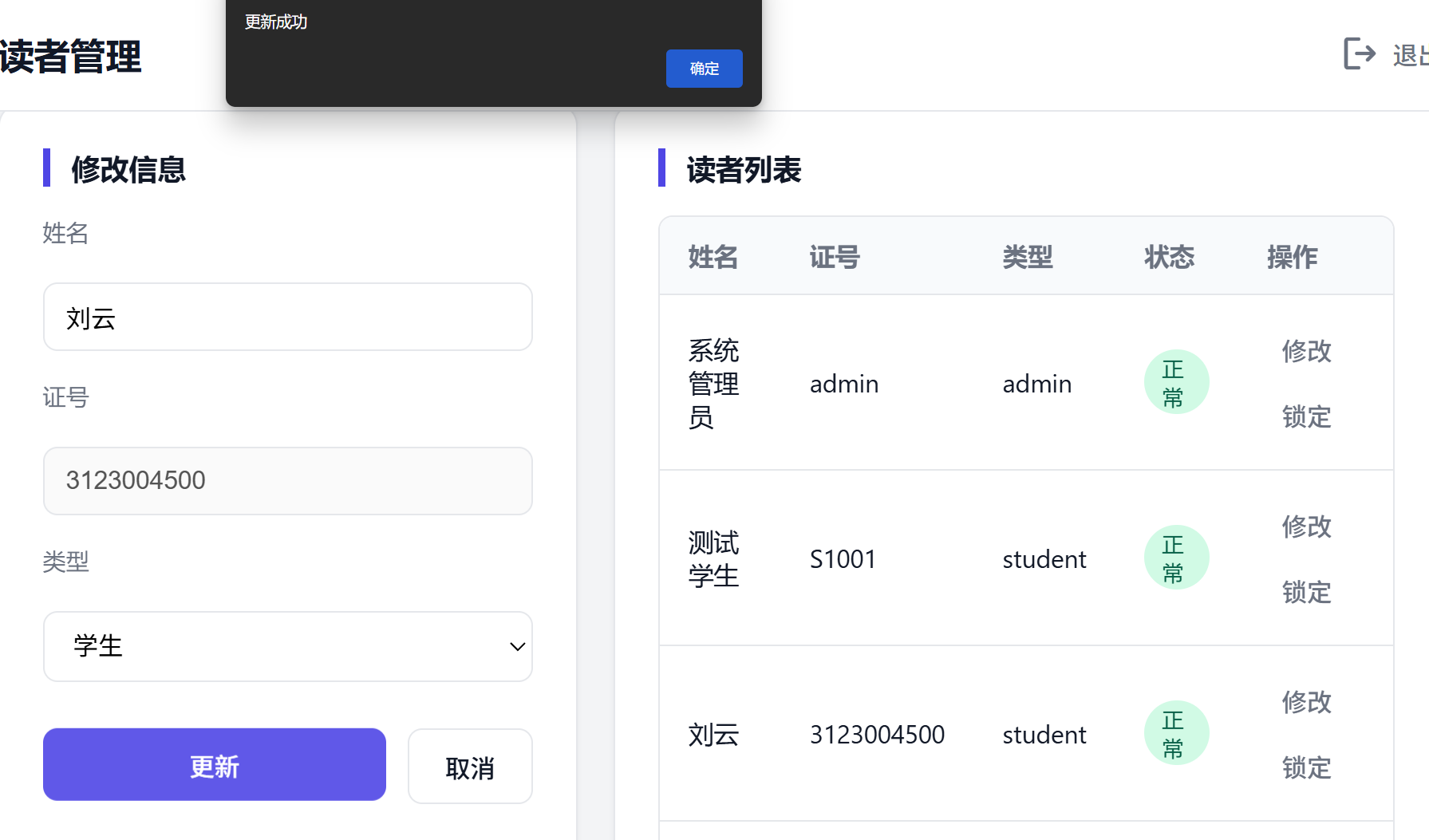
Task: Click the 系统管理员 name cell
Action: click(714, 384)
